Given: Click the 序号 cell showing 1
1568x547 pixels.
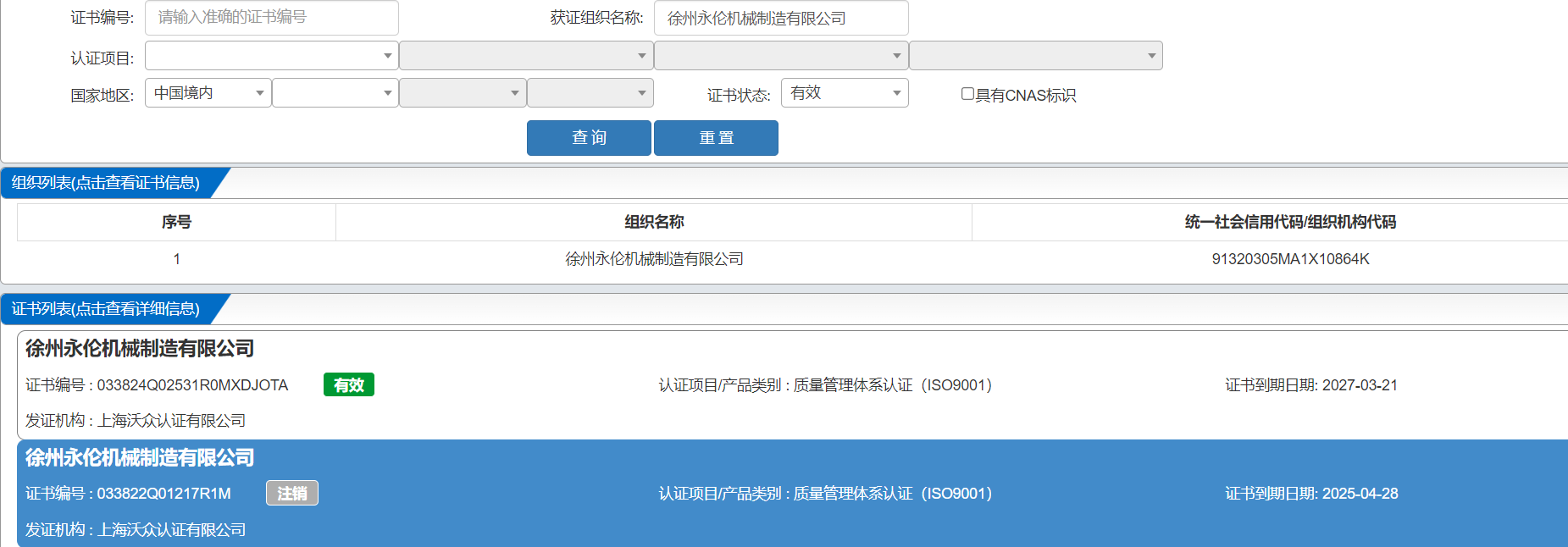Looking at the screenshot, I should 176,259.
